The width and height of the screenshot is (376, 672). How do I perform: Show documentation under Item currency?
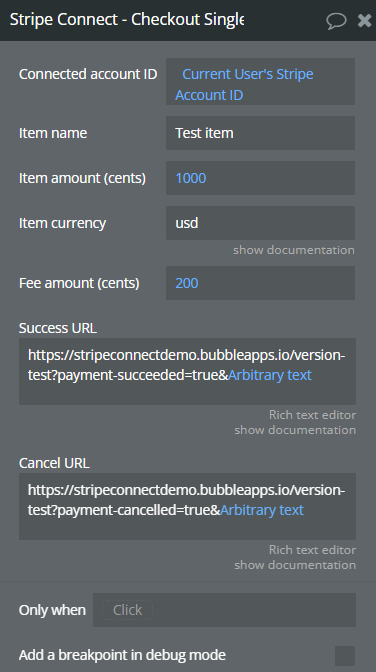point(294,250)
